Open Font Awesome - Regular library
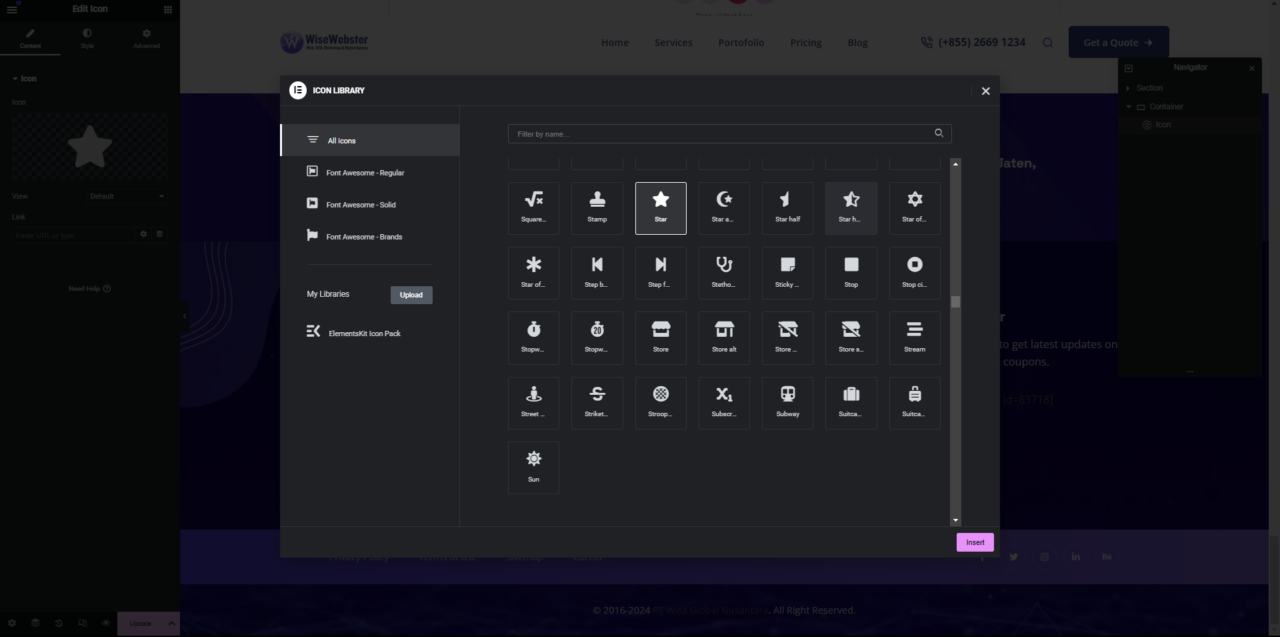The width and height of the screenshot is (1280, 637). 365,173
